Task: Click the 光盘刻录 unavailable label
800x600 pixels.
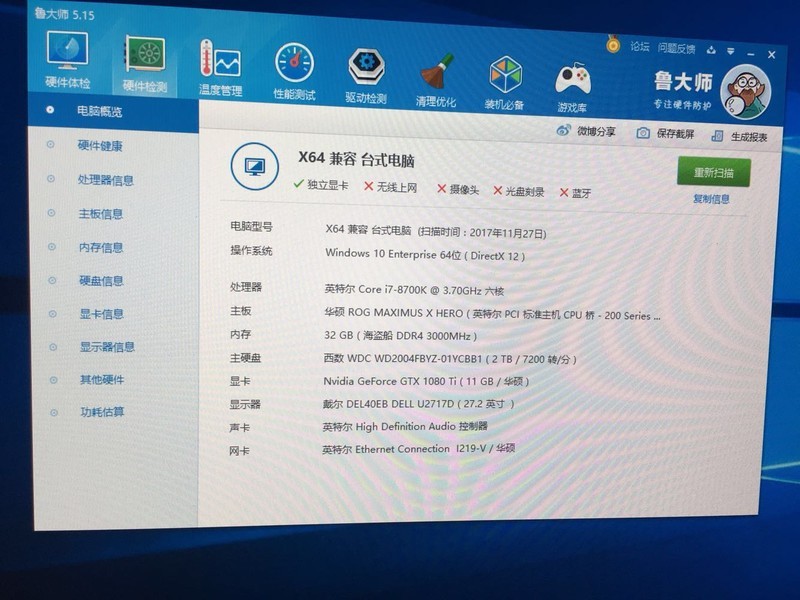Action: pos(518,191)
